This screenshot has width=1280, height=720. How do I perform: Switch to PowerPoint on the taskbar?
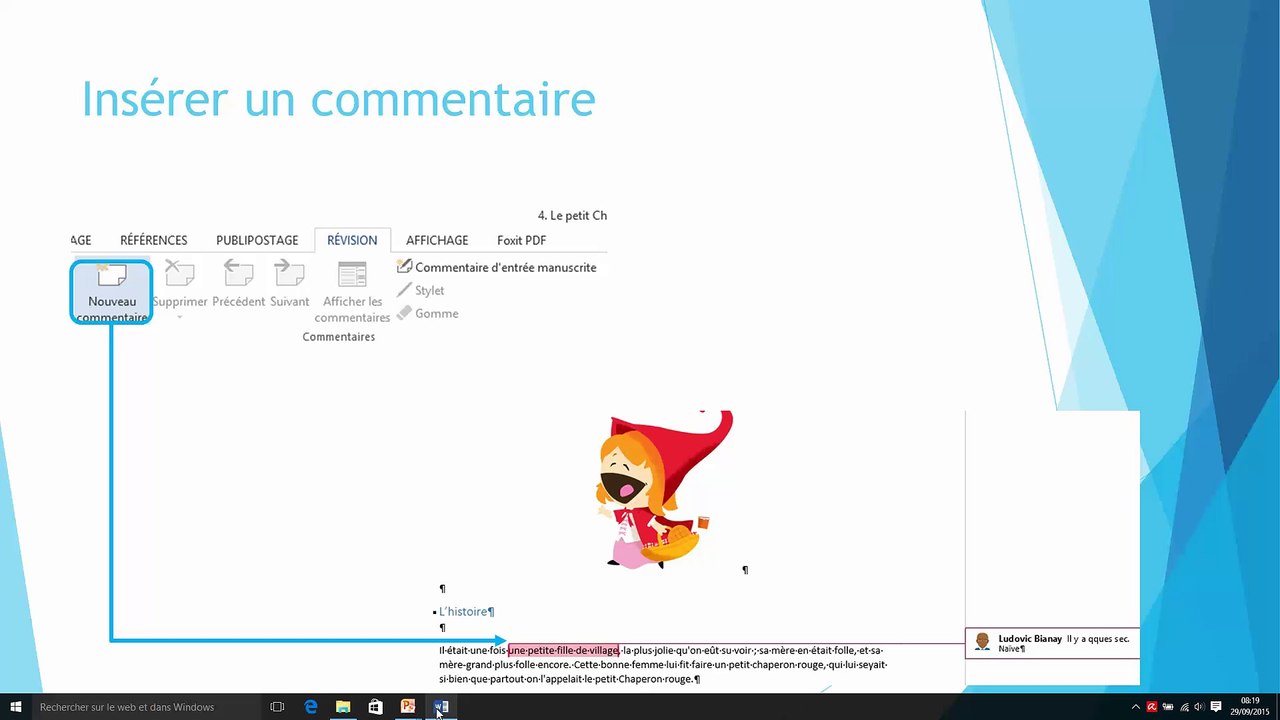tap(408, 707)
